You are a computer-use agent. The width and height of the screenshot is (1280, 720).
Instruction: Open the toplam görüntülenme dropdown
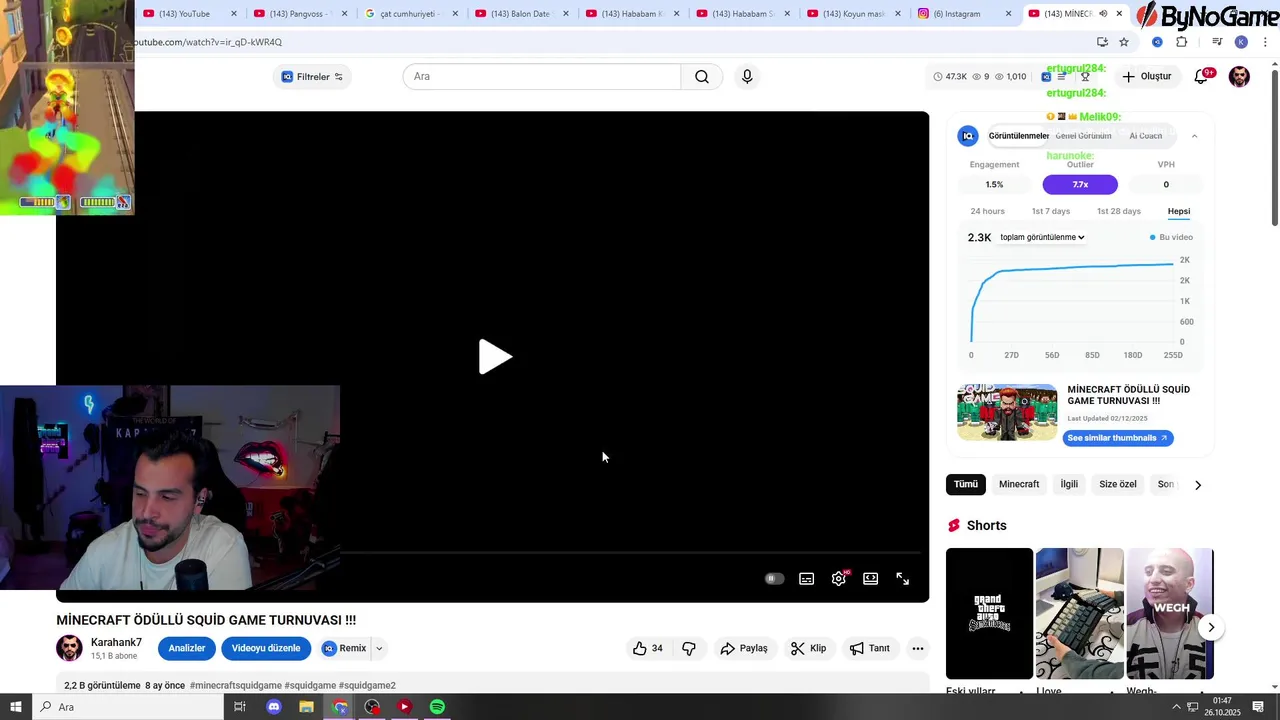coord(1042,237)
